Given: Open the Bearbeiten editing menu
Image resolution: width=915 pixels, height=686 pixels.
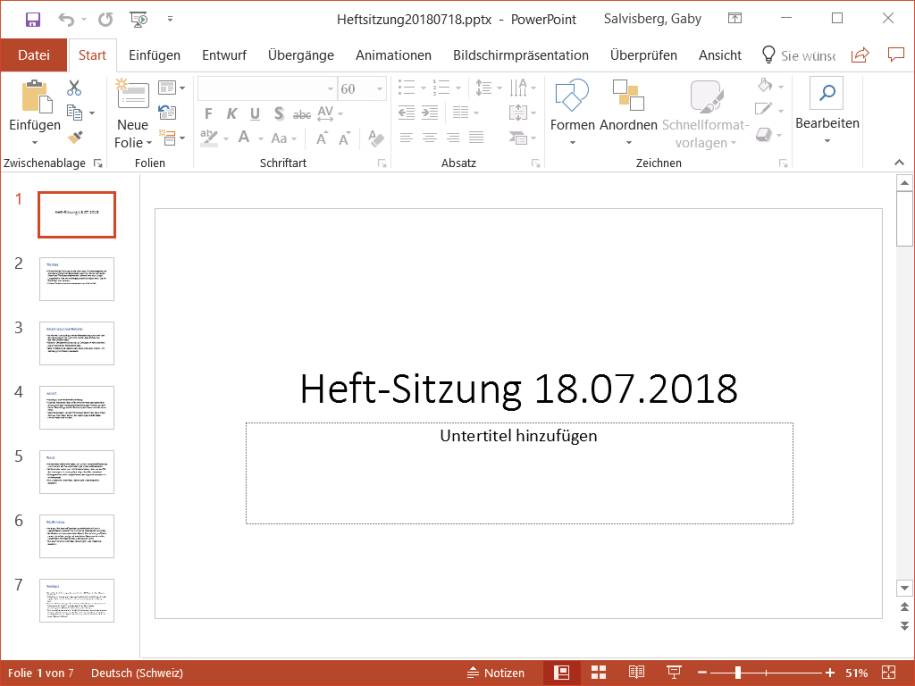Looking at the screenshot, I should click(x=827, y=111).
